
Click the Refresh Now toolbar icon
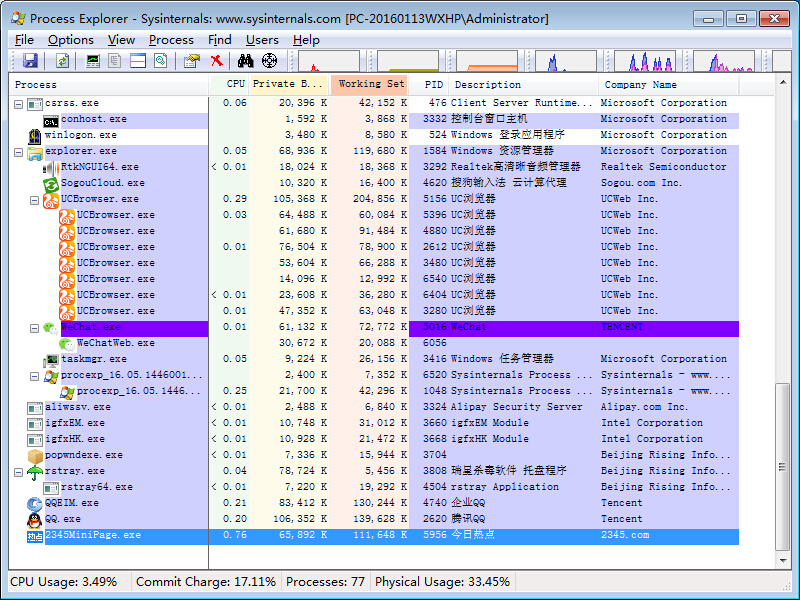pyautogui.click(x=62, y=61)
